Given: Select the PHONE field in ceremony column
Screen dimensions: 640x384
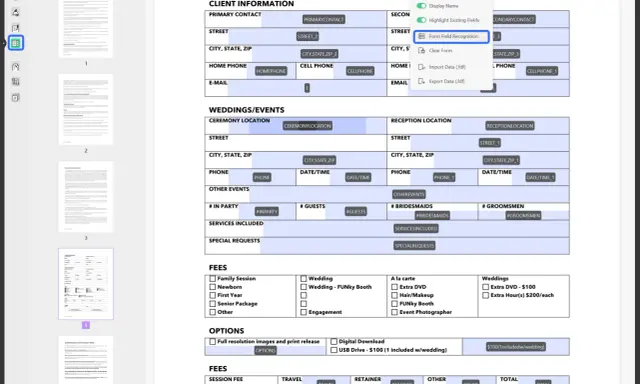Looking at the screenshot, I should 262,177.
